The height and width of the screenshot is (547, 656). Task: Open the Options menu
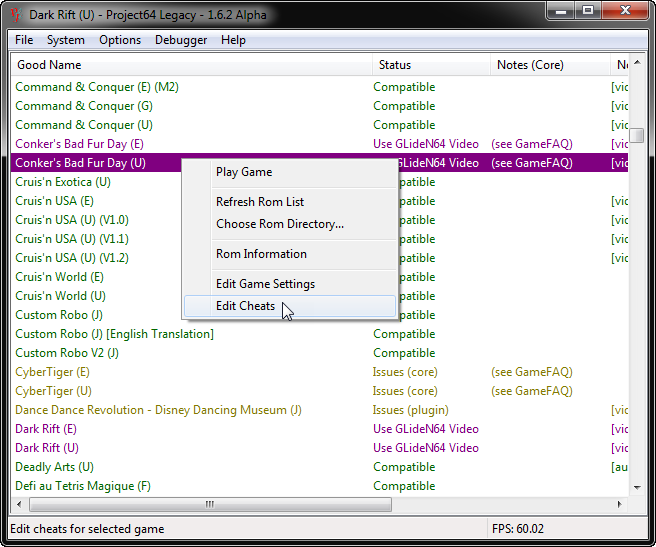(x=120, y=40)
